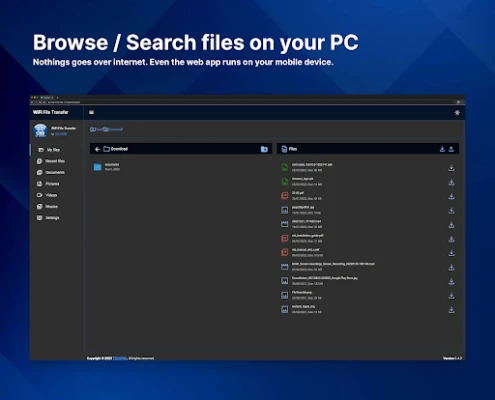Download the topmost PDF file

click(x=451, y=196)
